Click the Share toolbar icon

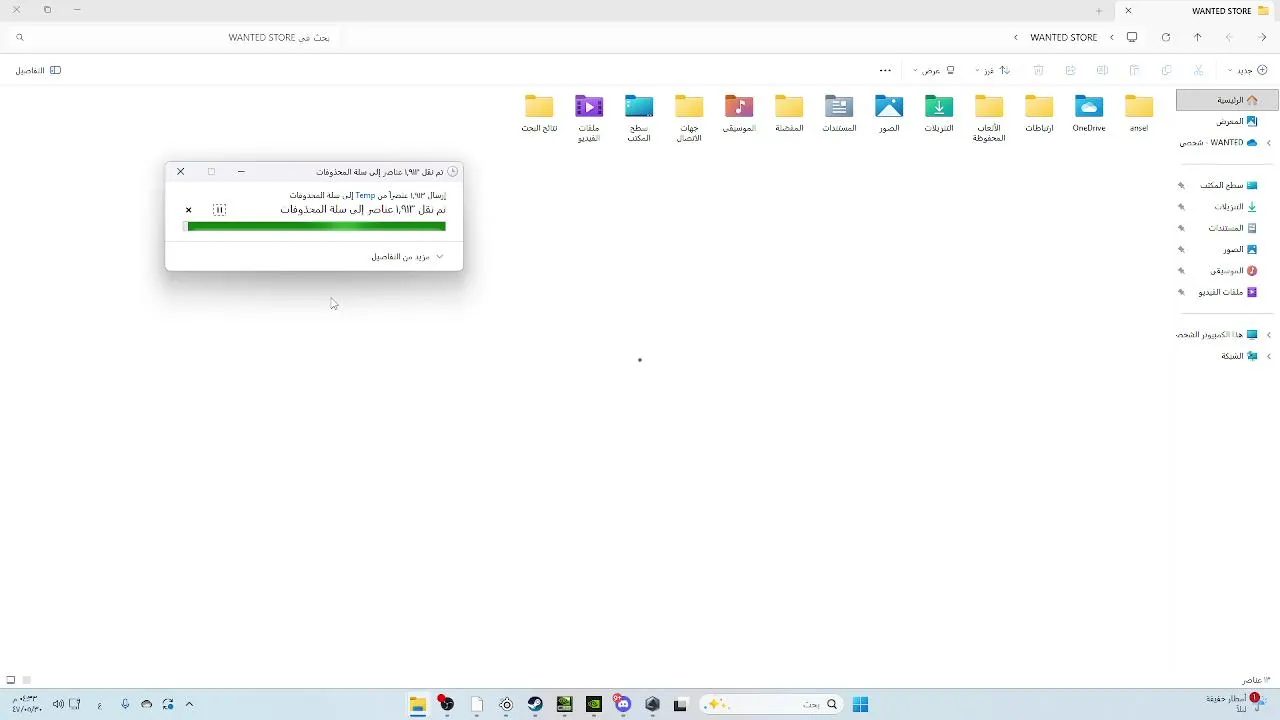click(1070, 70)
